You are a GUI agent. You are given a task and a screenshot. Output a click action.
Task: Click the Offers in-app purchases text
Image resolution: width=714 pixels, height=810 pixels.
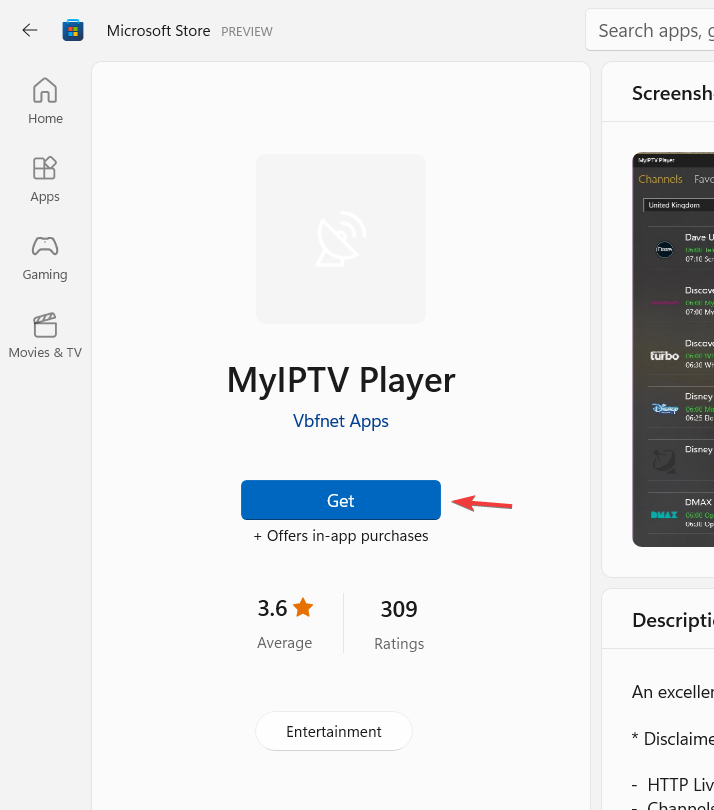coord(341,536)
